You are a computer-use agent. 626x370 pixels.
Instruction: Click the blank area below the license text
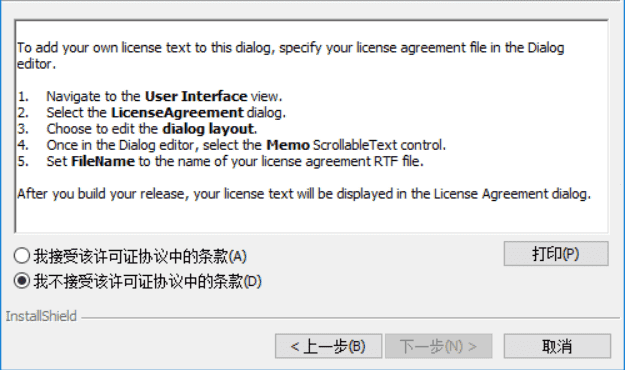311,218
